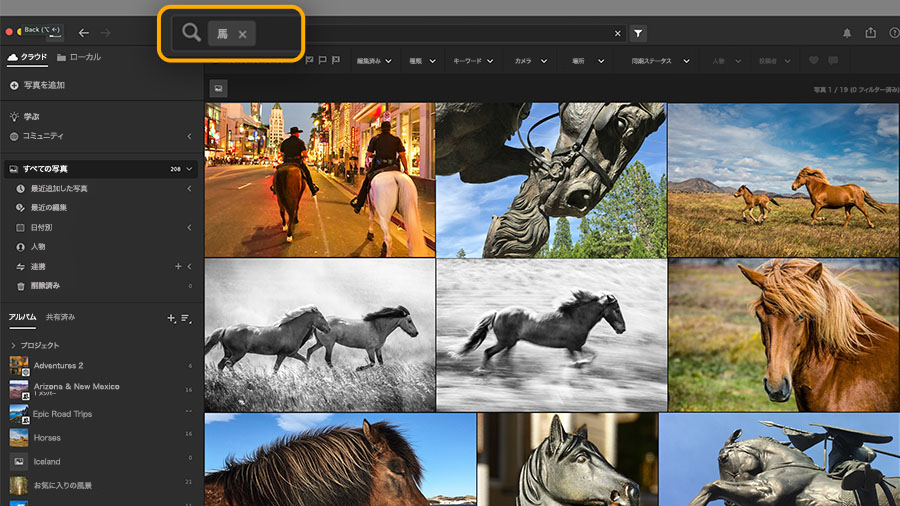
Task: Open the Horses album
Action: [46, 438]
